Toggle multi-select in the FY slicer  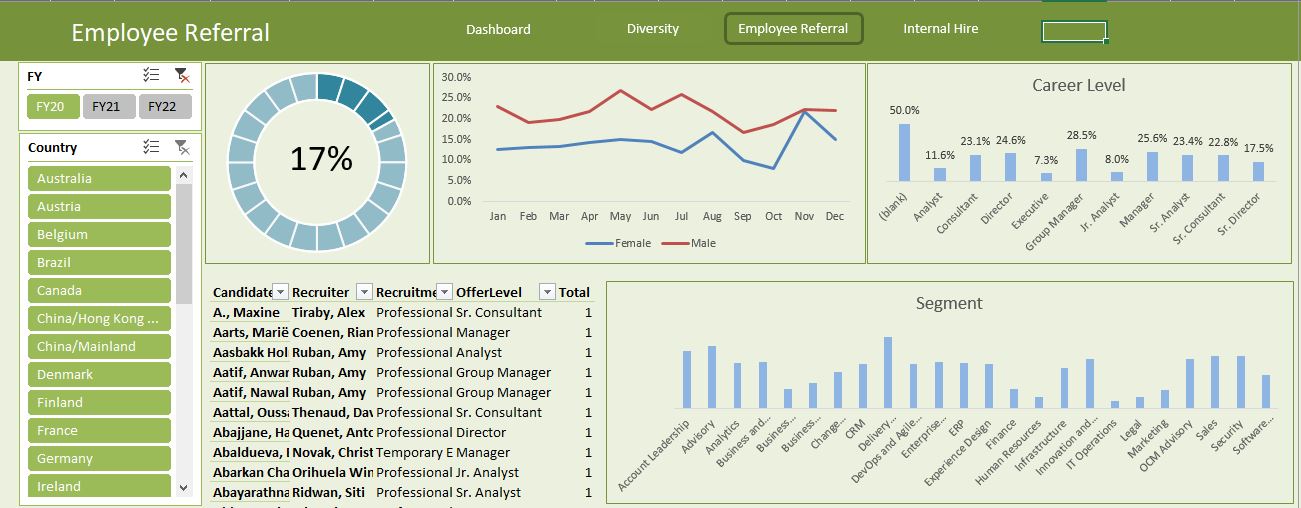click(x=152, y=75)
